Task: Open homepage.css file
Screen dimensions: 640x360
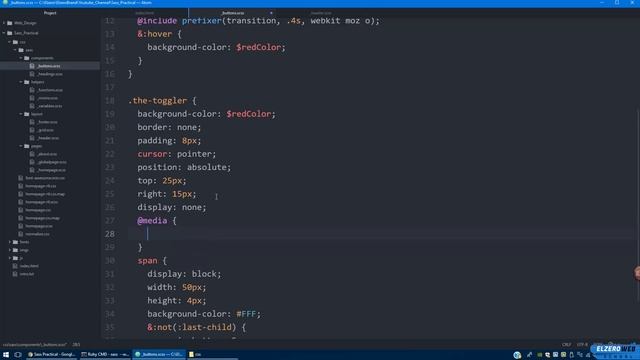Action: pyautogui.click(x=38, y=210)
